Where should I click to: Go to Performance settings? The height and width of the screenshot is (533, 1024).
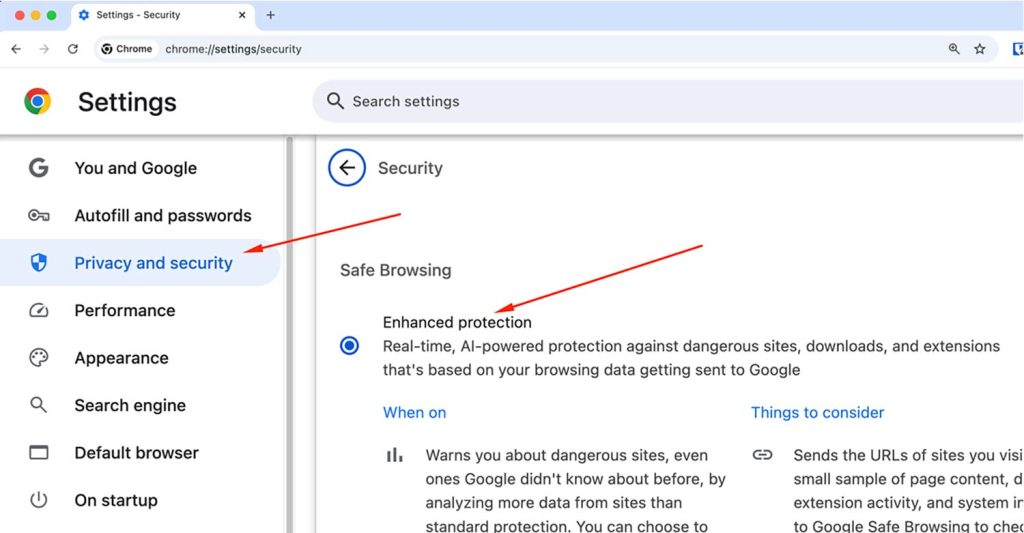click(x=124, y=310)
